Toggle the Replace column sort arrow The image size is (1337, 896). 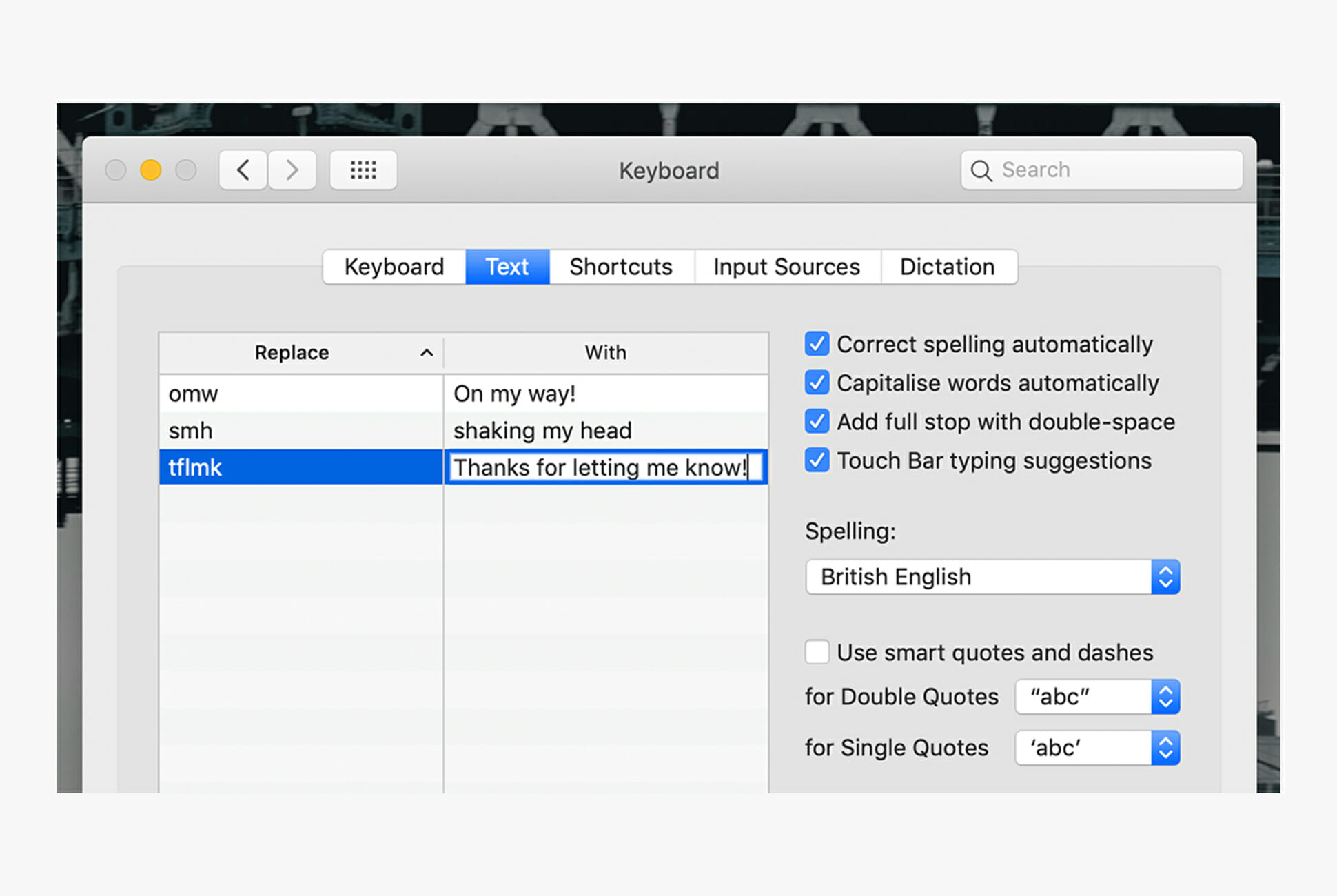click(427, 353)
